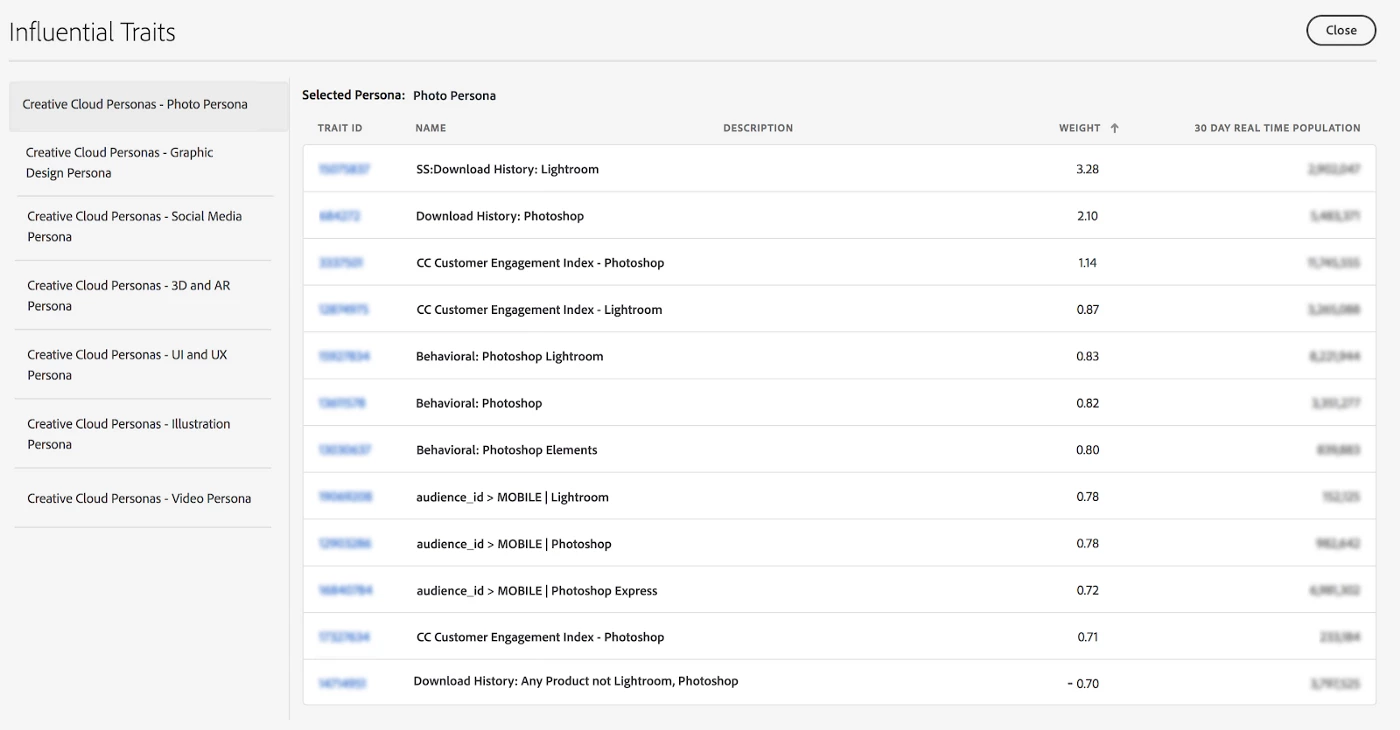The height and width of the screenshot is (730, 1400).
Task: Select the Graphic Design Persona entry
Action: pyautogui.click(x=143, y=163)
